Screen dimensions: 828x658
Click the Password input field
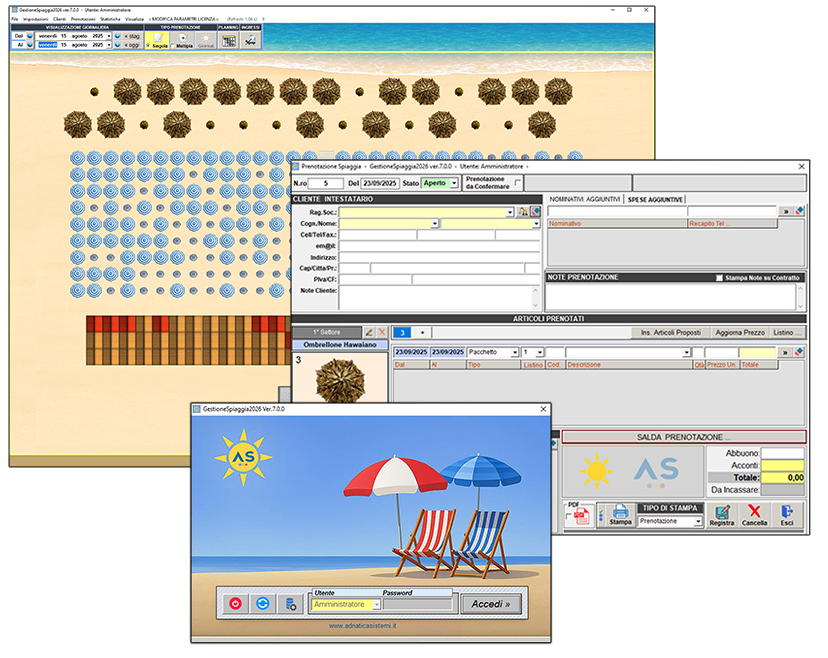418,605
